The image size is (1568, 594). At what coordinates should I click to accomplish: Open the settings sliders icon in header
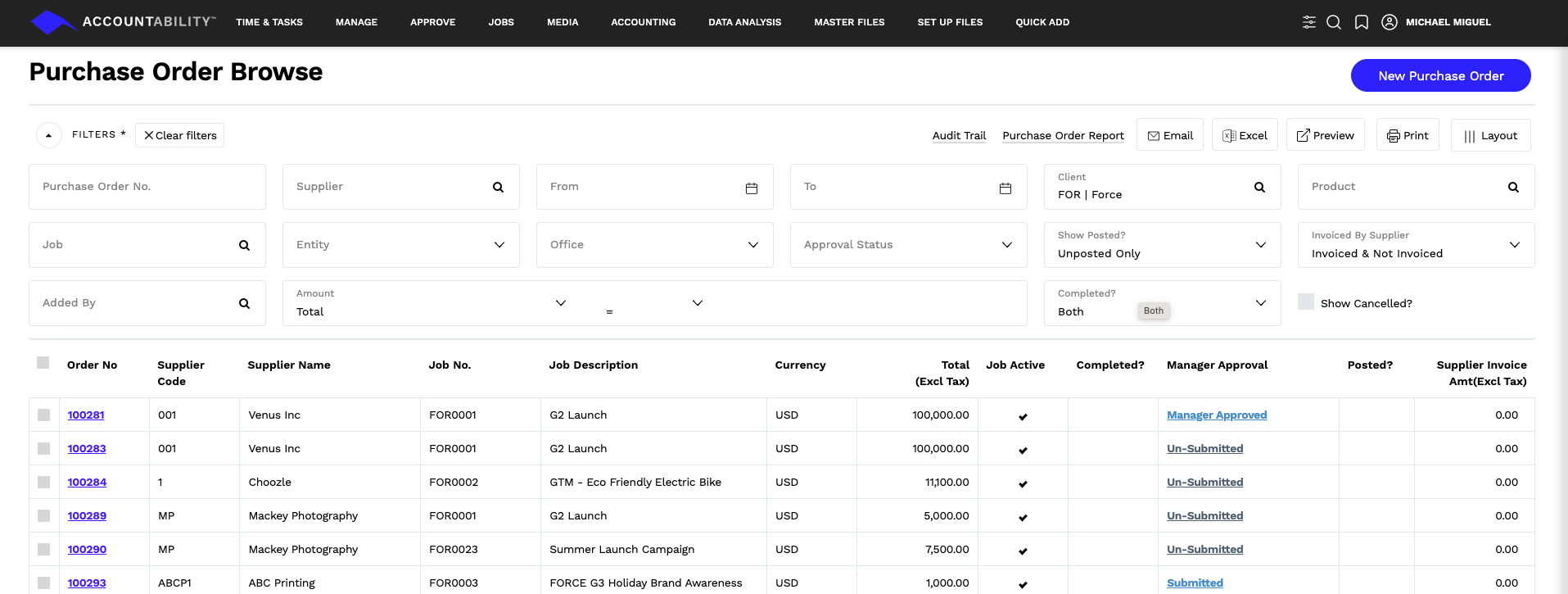click(x=1308, y=22)
